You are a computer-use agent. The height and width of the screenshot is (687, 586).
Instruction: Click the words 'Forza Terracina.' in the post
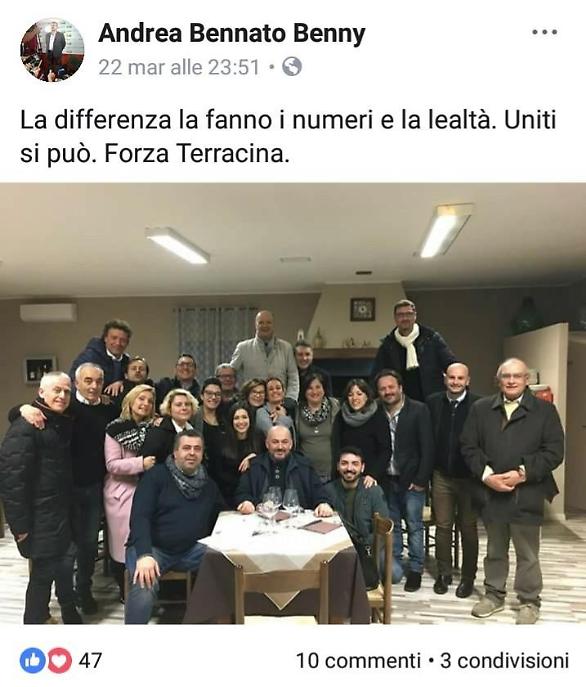[x=197, y=154]
